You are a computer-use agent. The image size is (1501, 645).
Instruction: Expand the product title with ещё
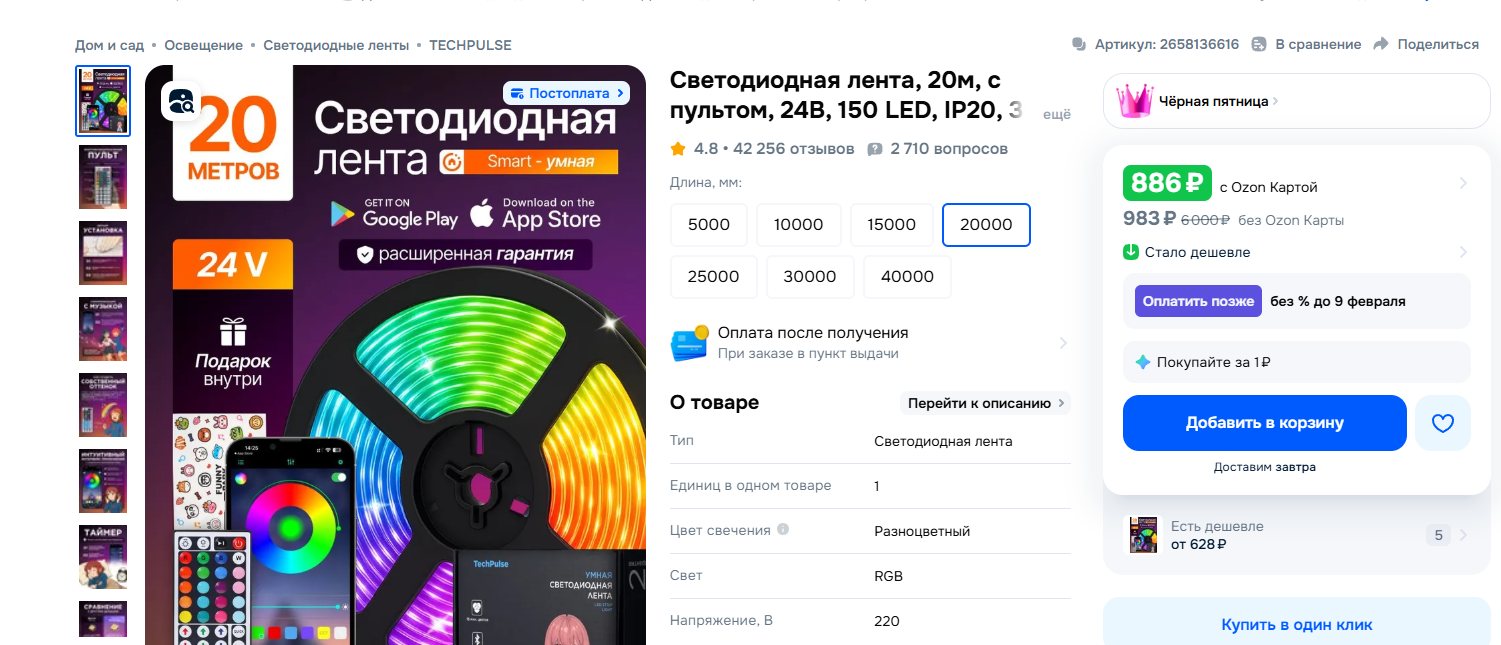[1057, 114]
